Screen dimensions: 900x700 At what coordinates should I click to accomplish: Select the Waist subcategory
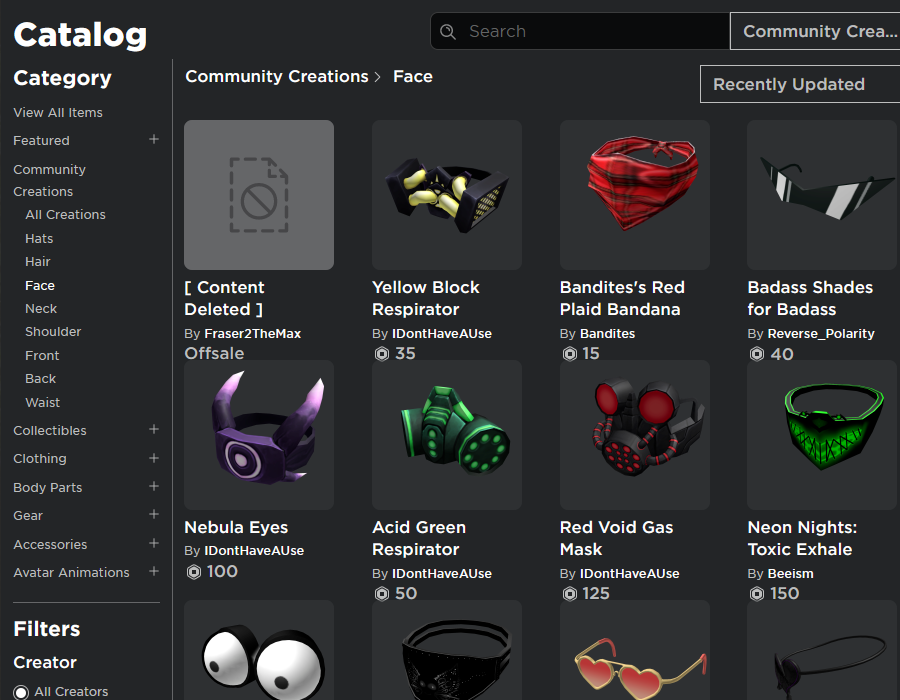(x=42, y=403)
